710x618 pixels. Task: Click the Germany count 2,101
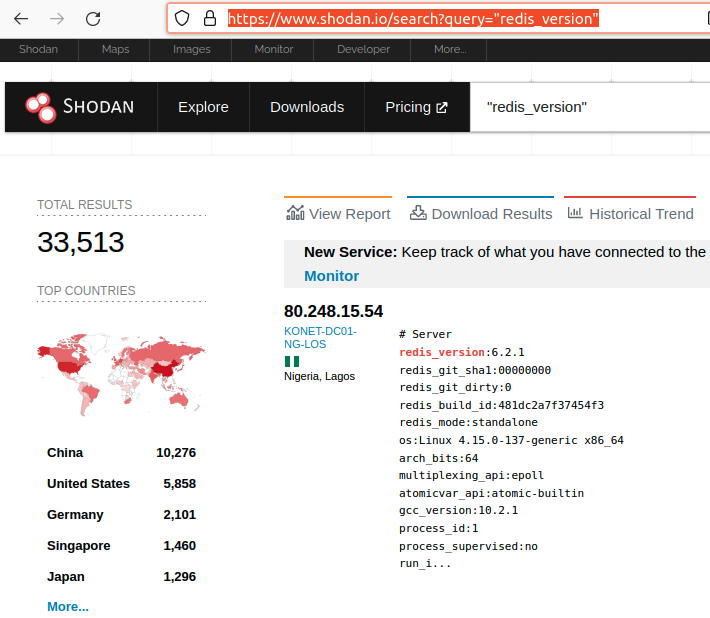[180, 515]
